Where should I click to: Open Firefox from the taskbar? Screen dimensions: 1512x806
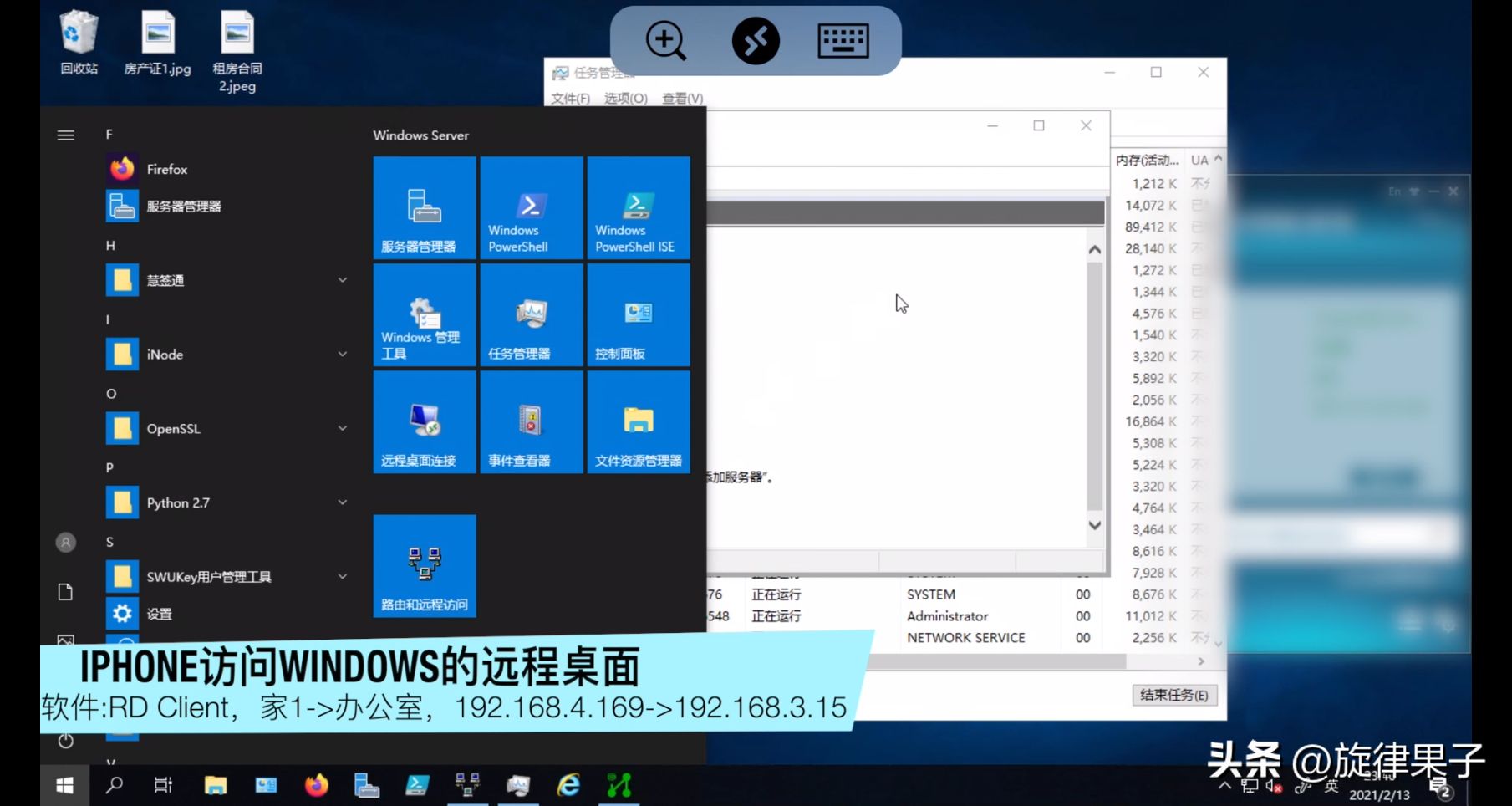[x=316, y=785]
